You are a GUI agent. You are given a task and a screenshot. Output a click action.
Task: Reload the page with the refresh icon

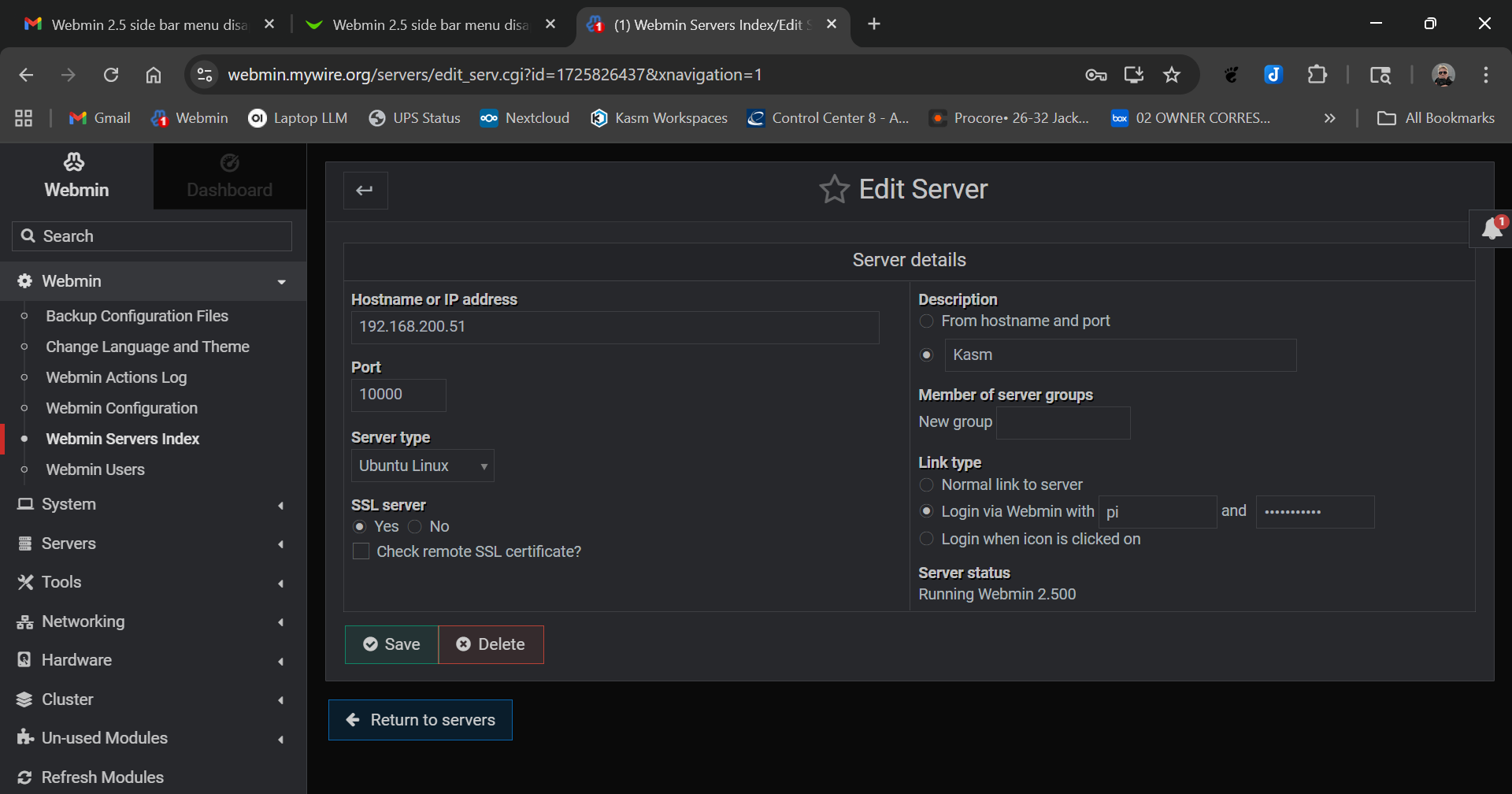tap(111, 75)
